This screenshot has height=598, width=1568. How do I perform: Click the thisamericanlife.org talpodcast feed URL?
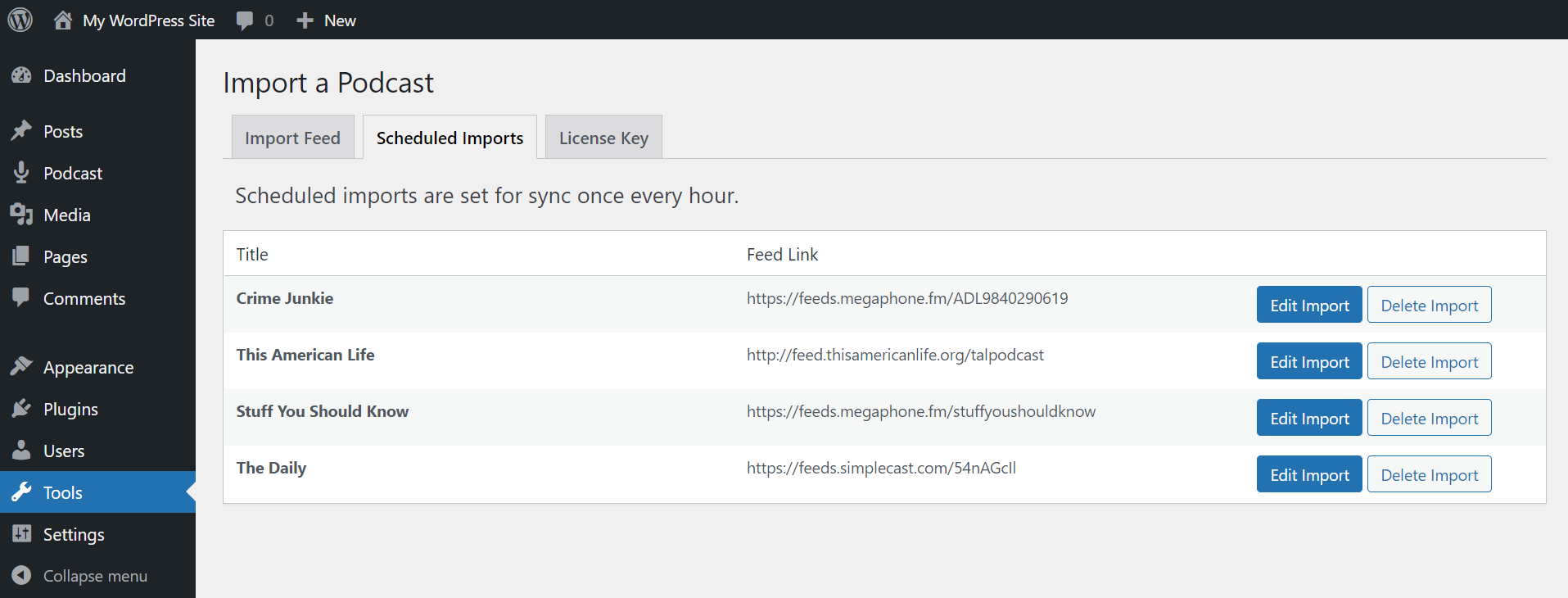pos(895,355)
